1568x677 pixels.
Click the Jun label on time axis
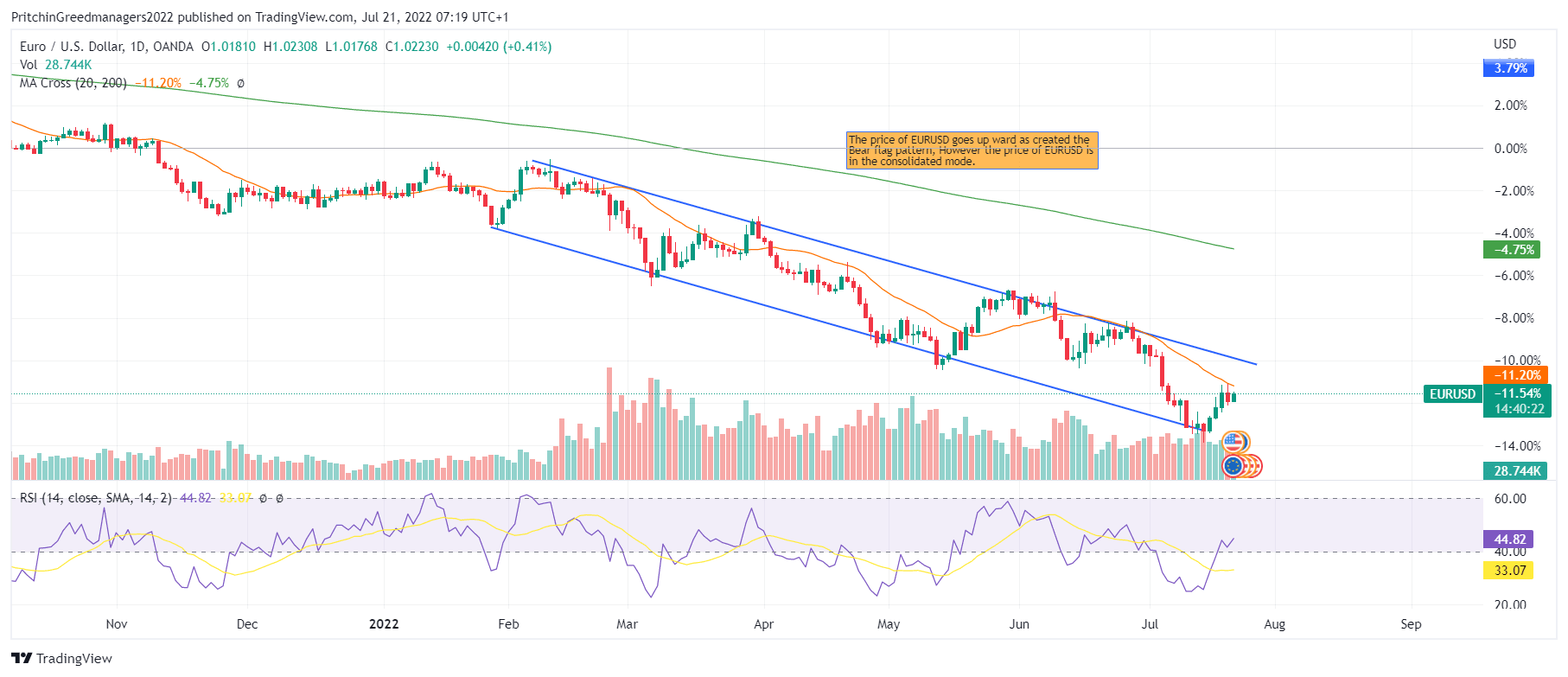[x=1019, y=624]
